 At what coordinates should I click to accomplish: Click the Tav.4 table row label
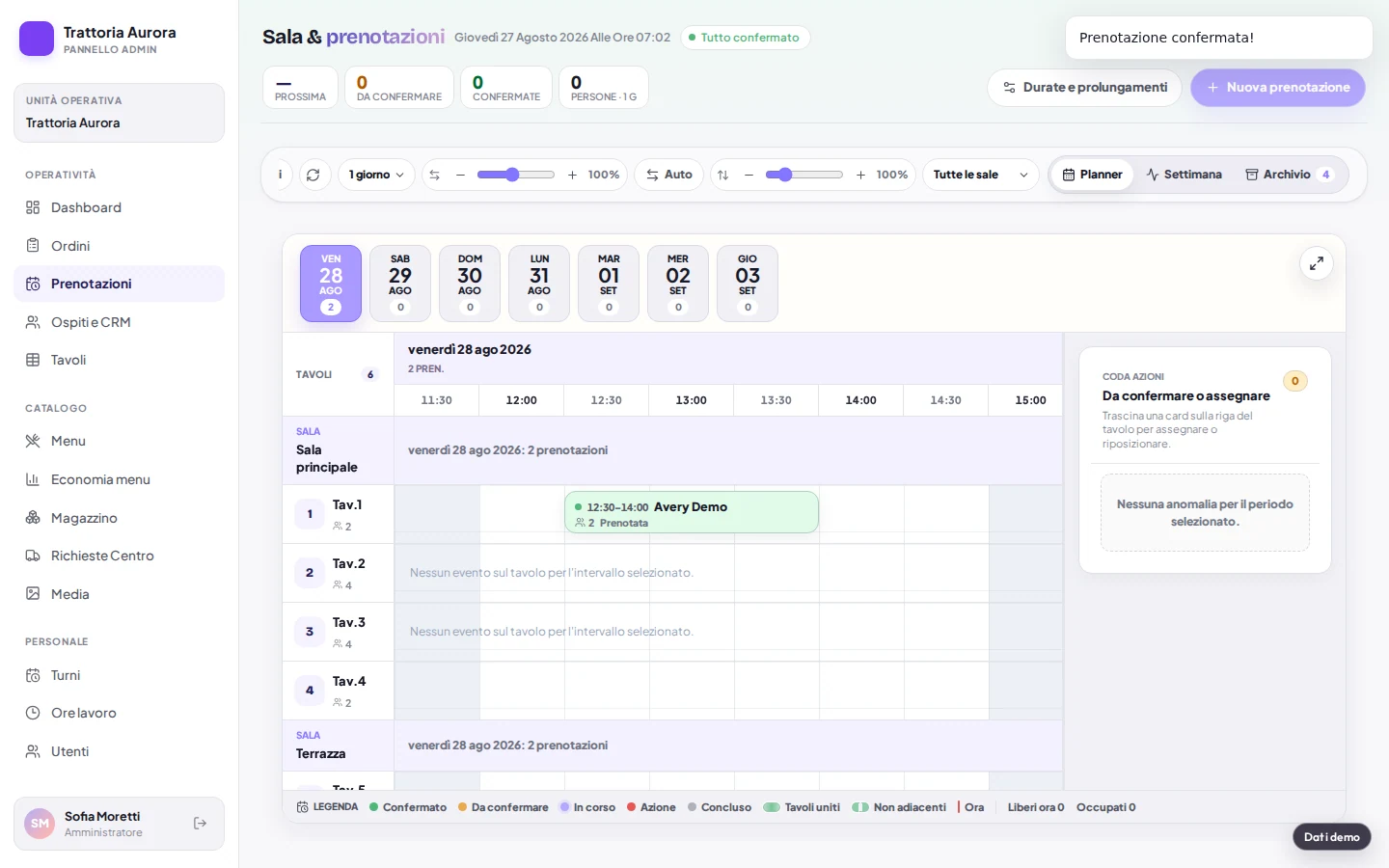click(338, 691)
